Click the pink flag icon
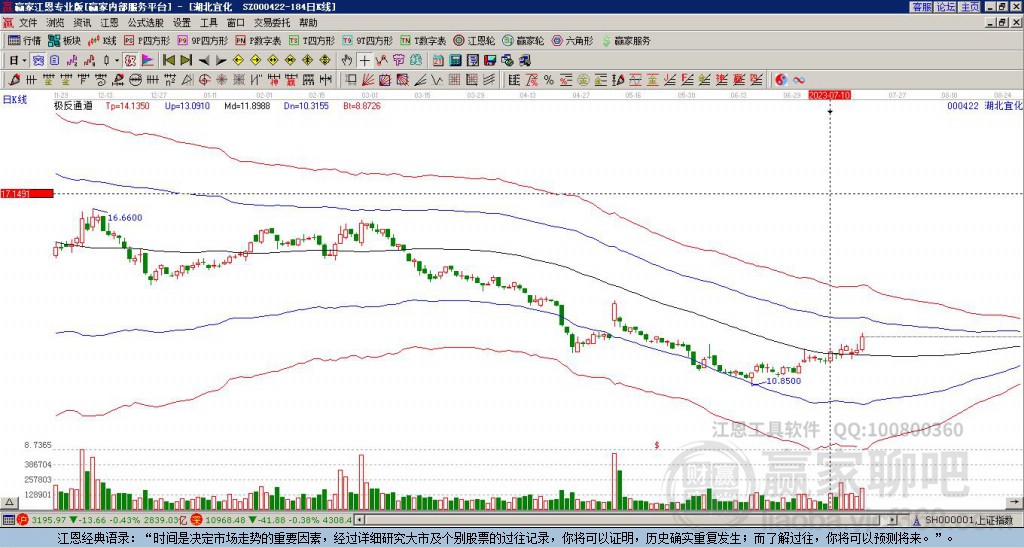The width and height of the screenshot is (1024, 548). point(148,61)
